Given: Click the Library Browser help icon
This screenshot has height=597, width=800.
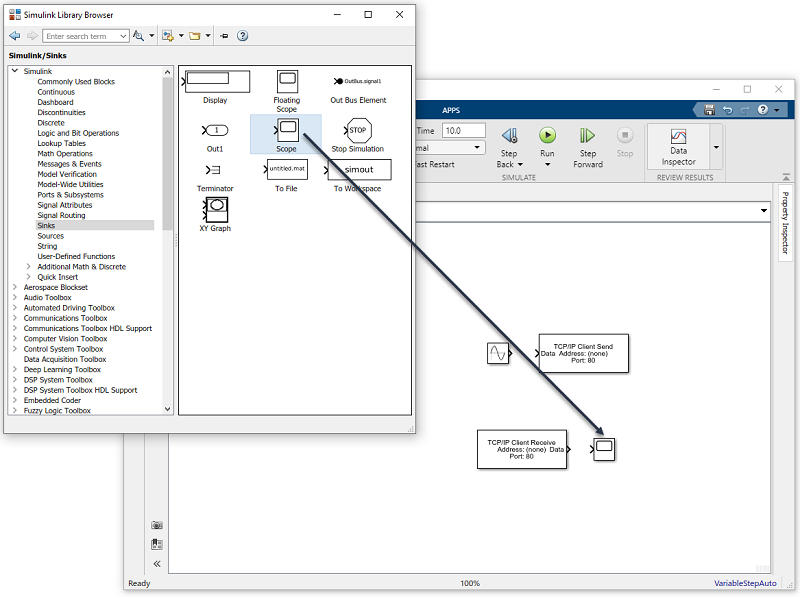Looking at the screenshot, I should click(242, 36).
